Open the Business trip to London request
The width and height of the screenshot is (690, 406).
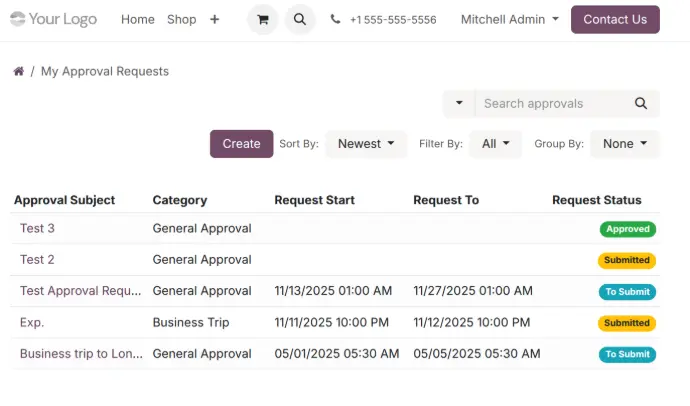[x=81, y=354]
